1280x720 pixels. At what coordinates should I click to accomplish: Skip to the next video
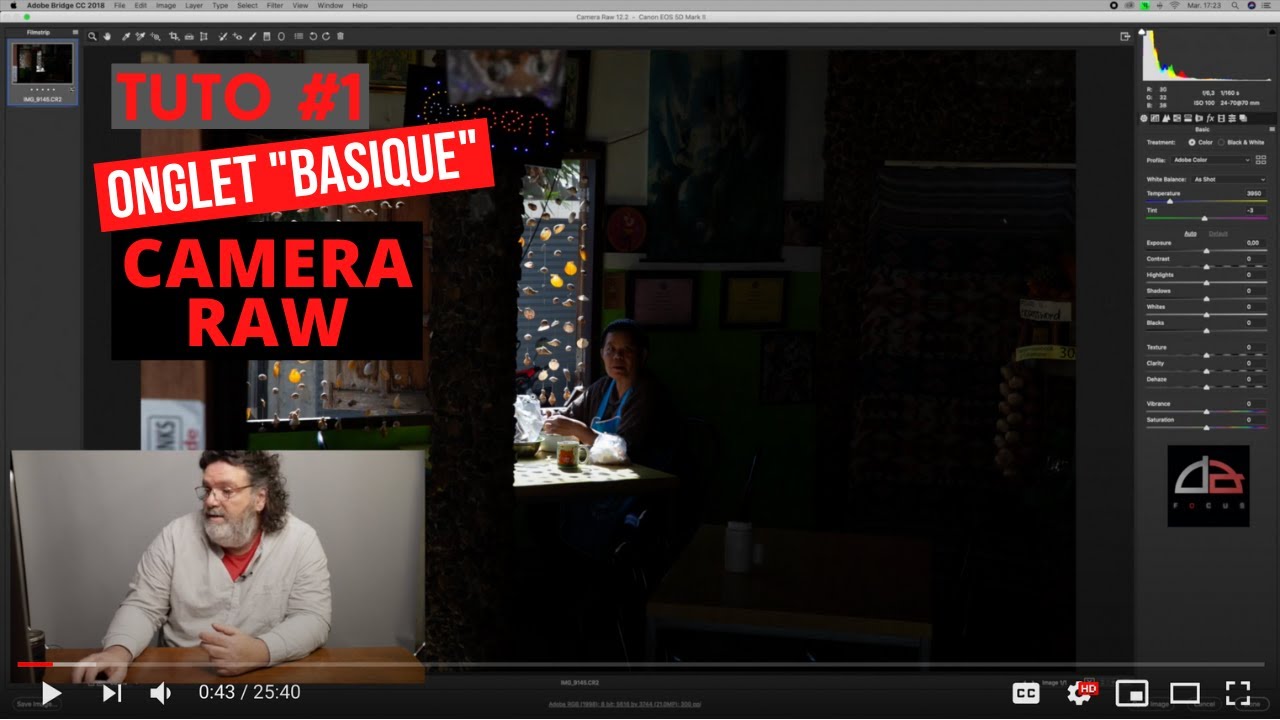pos(111,692)
